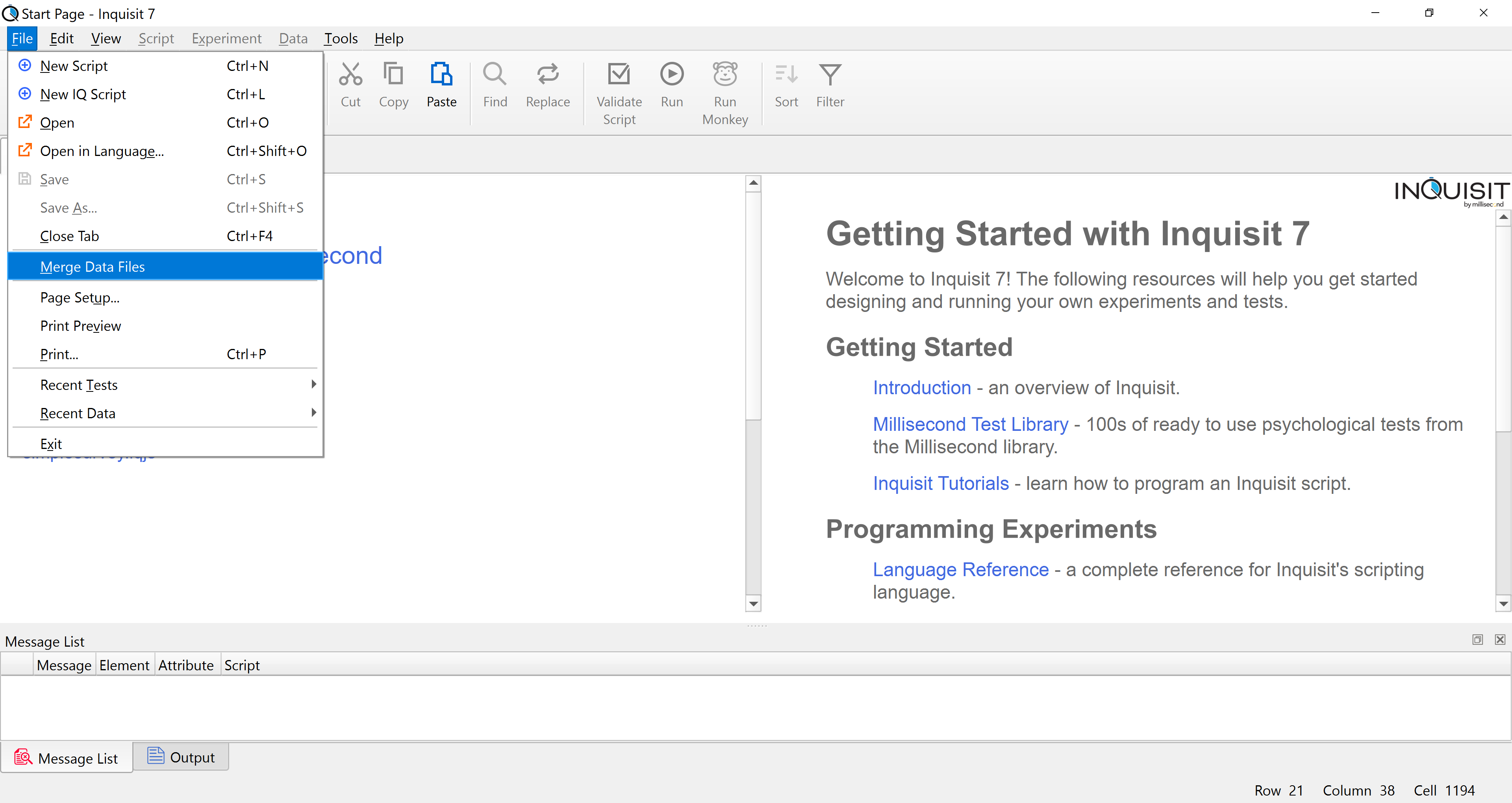The width and height of the screenshot is (1512, 803).
Task: Click left pane scroll down arrow
Action: point(753,603)
